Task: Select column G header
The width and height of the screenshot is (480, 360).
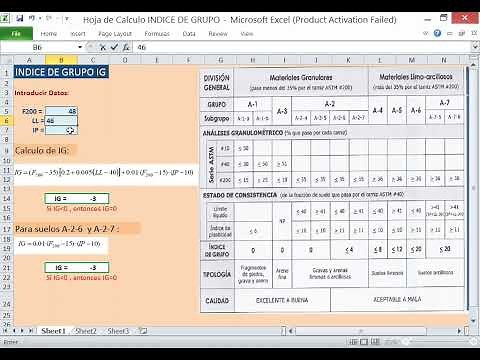Action: click(221, 60)
